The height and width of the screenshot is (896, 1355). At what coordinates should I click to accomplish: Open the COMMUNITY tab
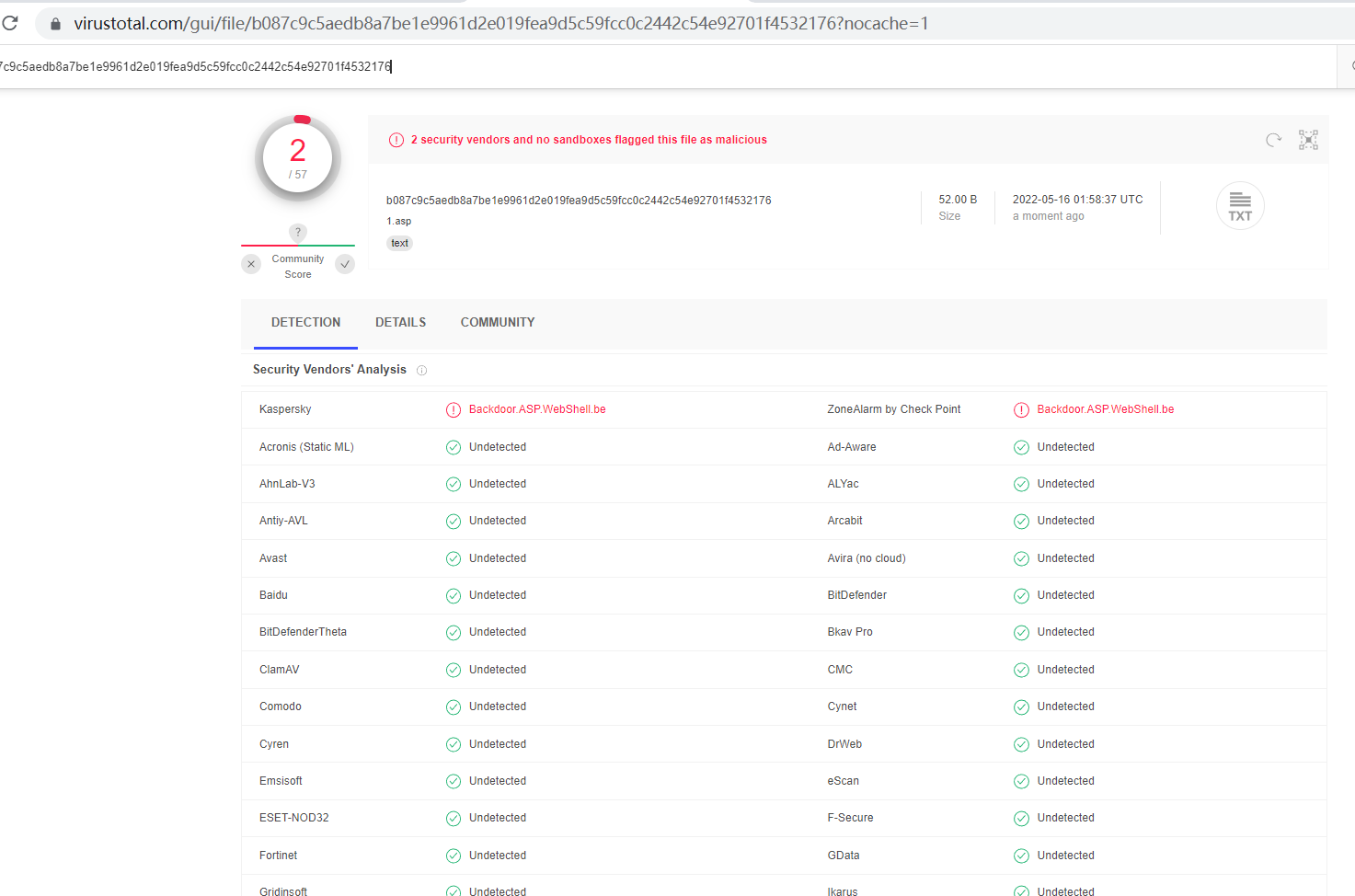[498, 323]
